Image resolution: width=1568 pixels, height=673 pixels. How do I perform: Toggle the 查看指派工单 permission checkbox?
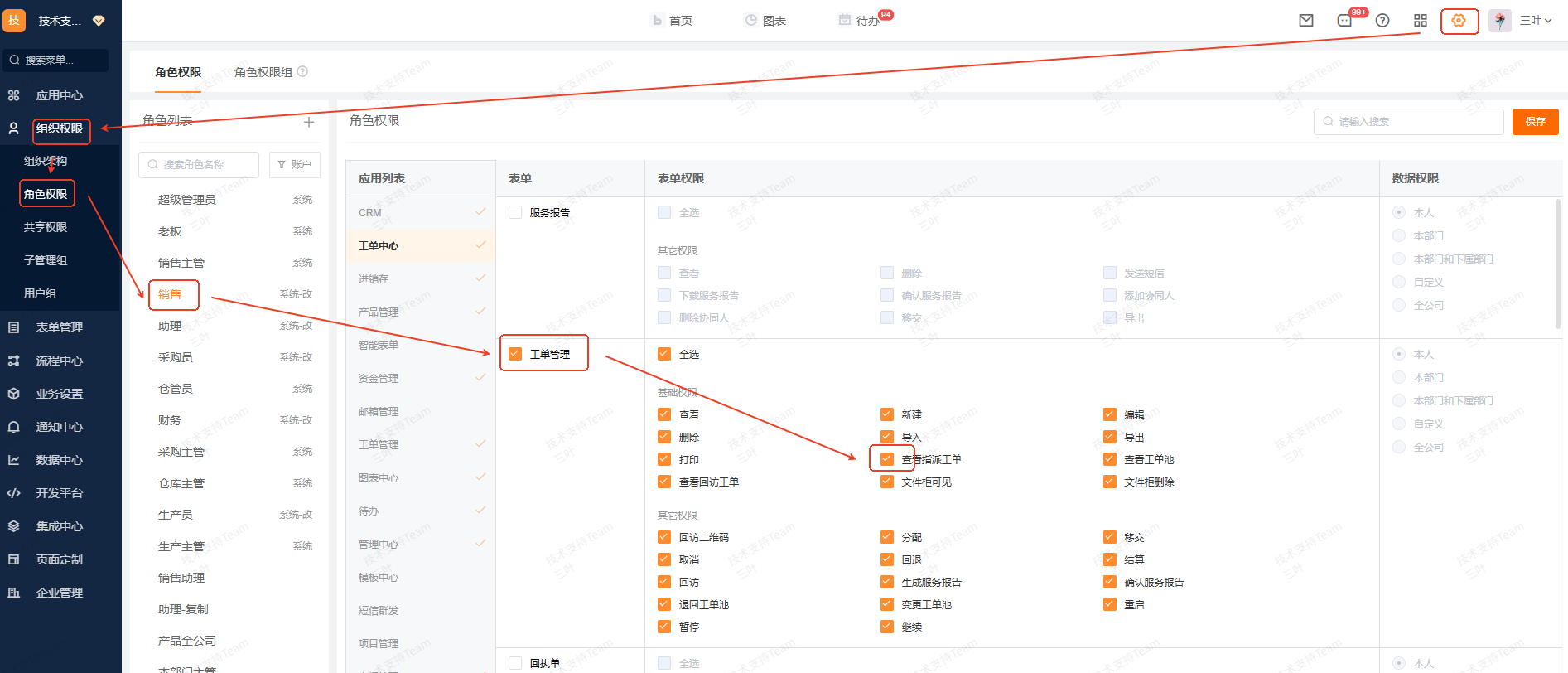click(887, 459)
